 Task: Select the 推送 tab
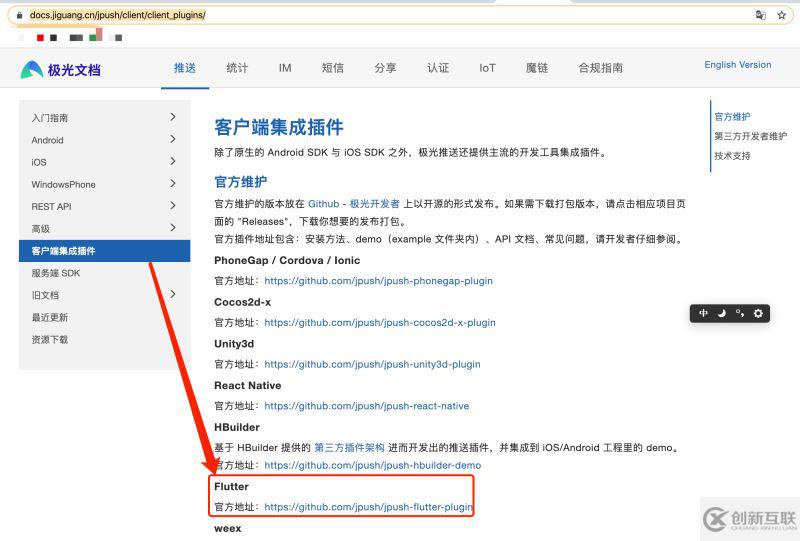185,68
